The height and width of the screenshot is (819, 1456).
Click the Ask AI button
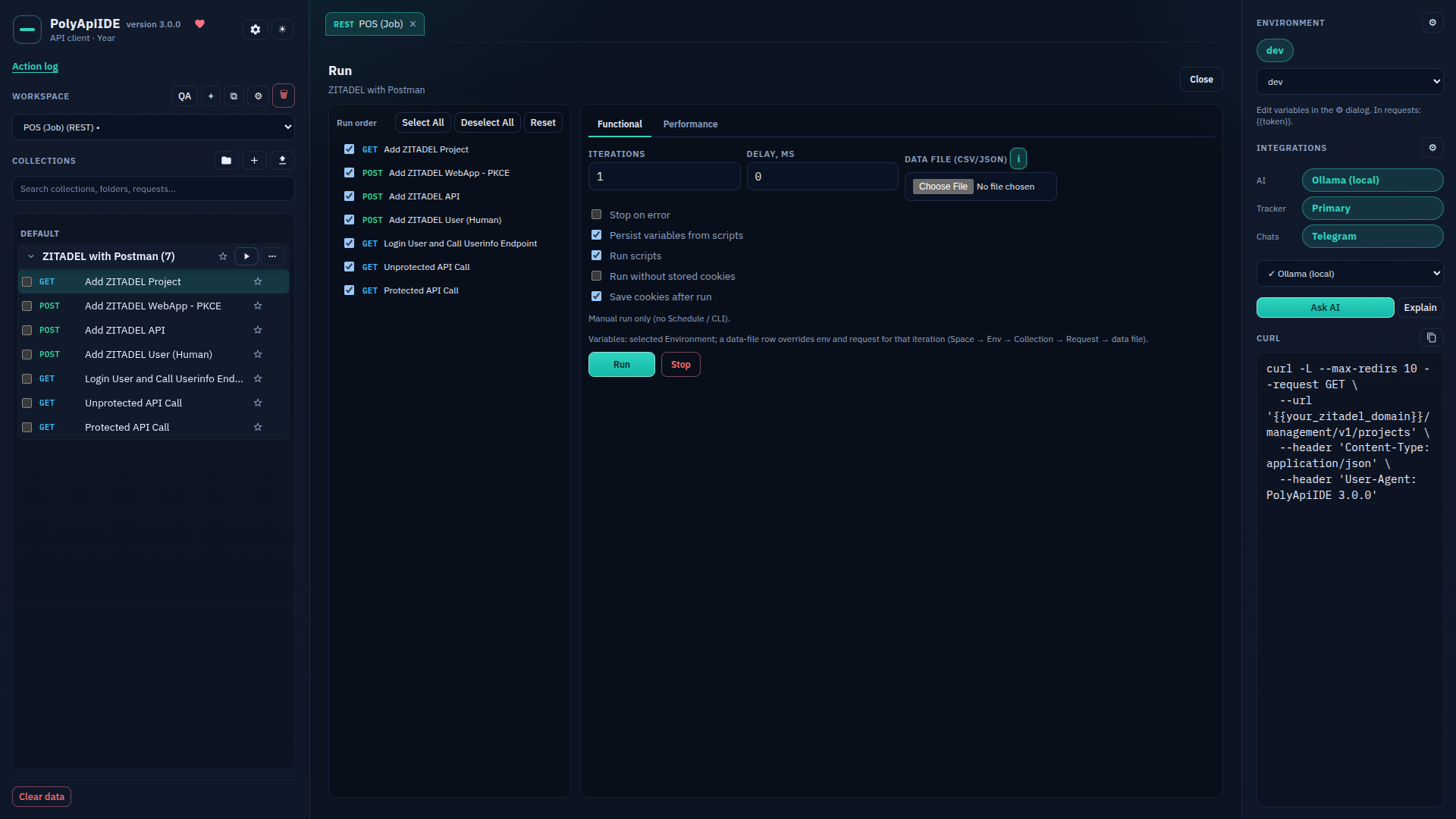(1325, 308)
